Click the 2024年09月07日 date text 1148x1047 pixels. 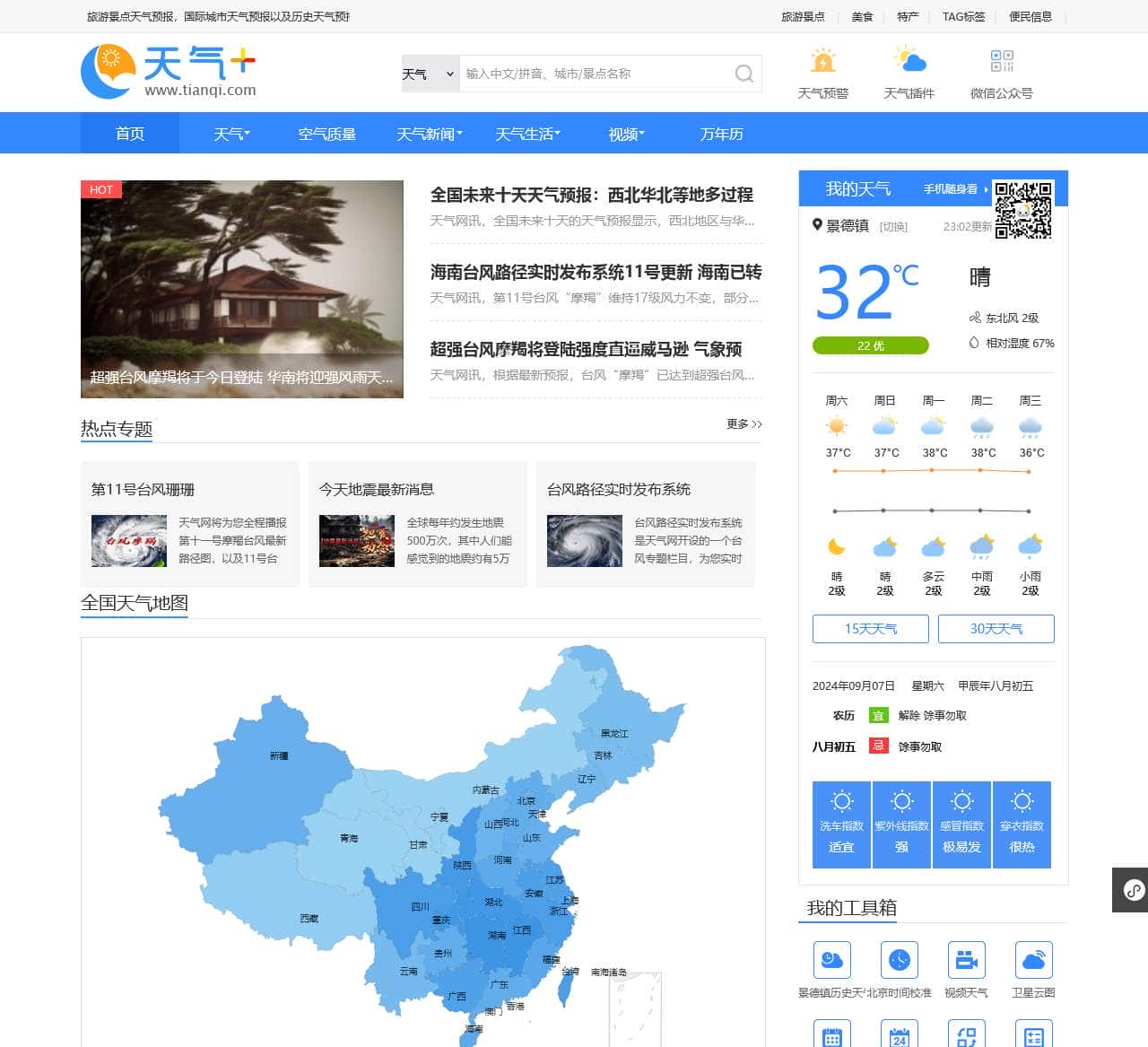pyautogui.click(x=854, y=686)
